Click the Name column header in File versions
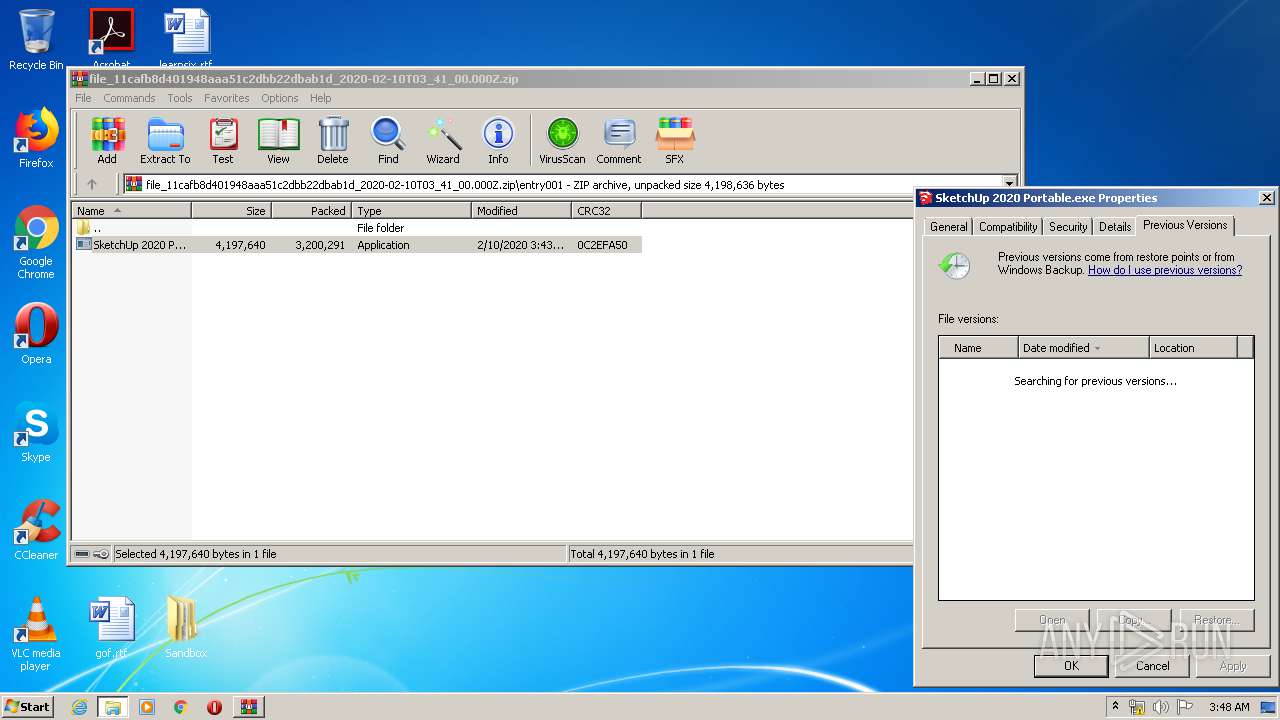Image resolution: width=1280 pixels, height=720 pixels. (978, 348)
